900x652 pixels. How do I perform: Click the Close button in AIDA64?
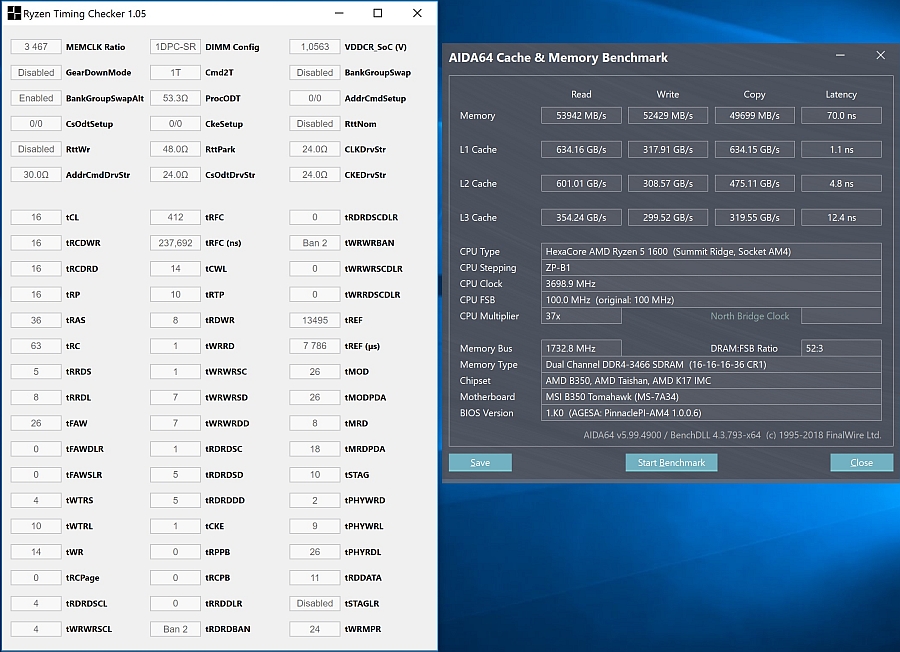click(x=862, y=463)
